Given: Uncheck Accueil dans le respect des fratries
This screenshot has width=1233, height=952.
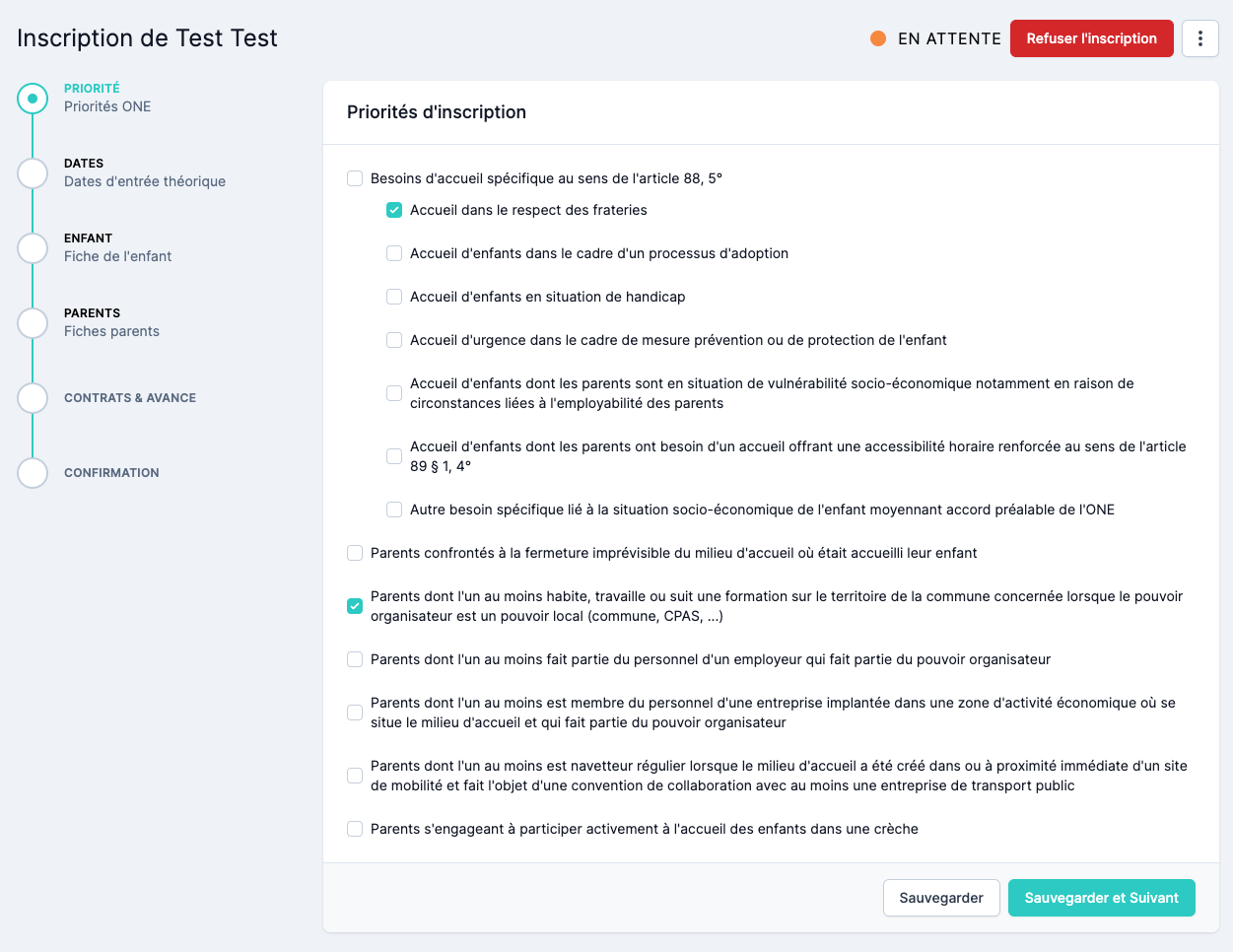Looking at the screenshot, I should [394, 210].
